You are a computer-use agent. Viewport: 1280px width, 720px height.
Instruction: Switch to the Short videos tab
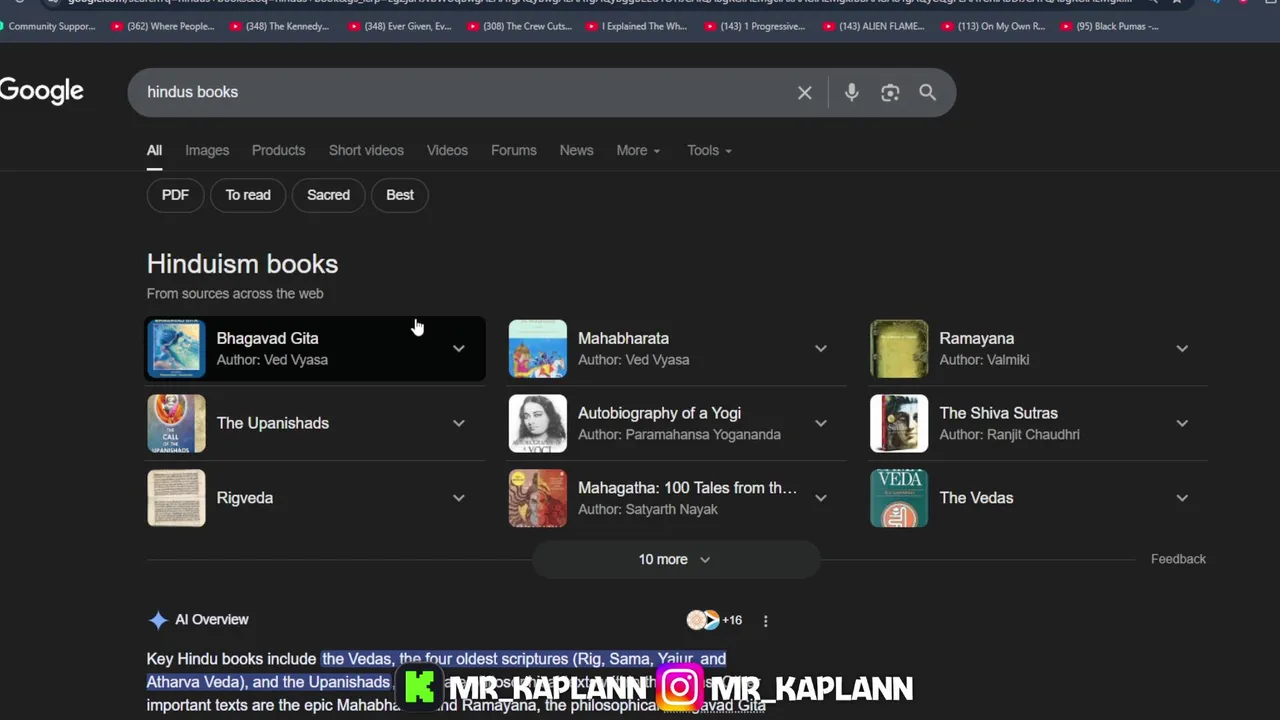pyautogui.click(x=366, y=150)
